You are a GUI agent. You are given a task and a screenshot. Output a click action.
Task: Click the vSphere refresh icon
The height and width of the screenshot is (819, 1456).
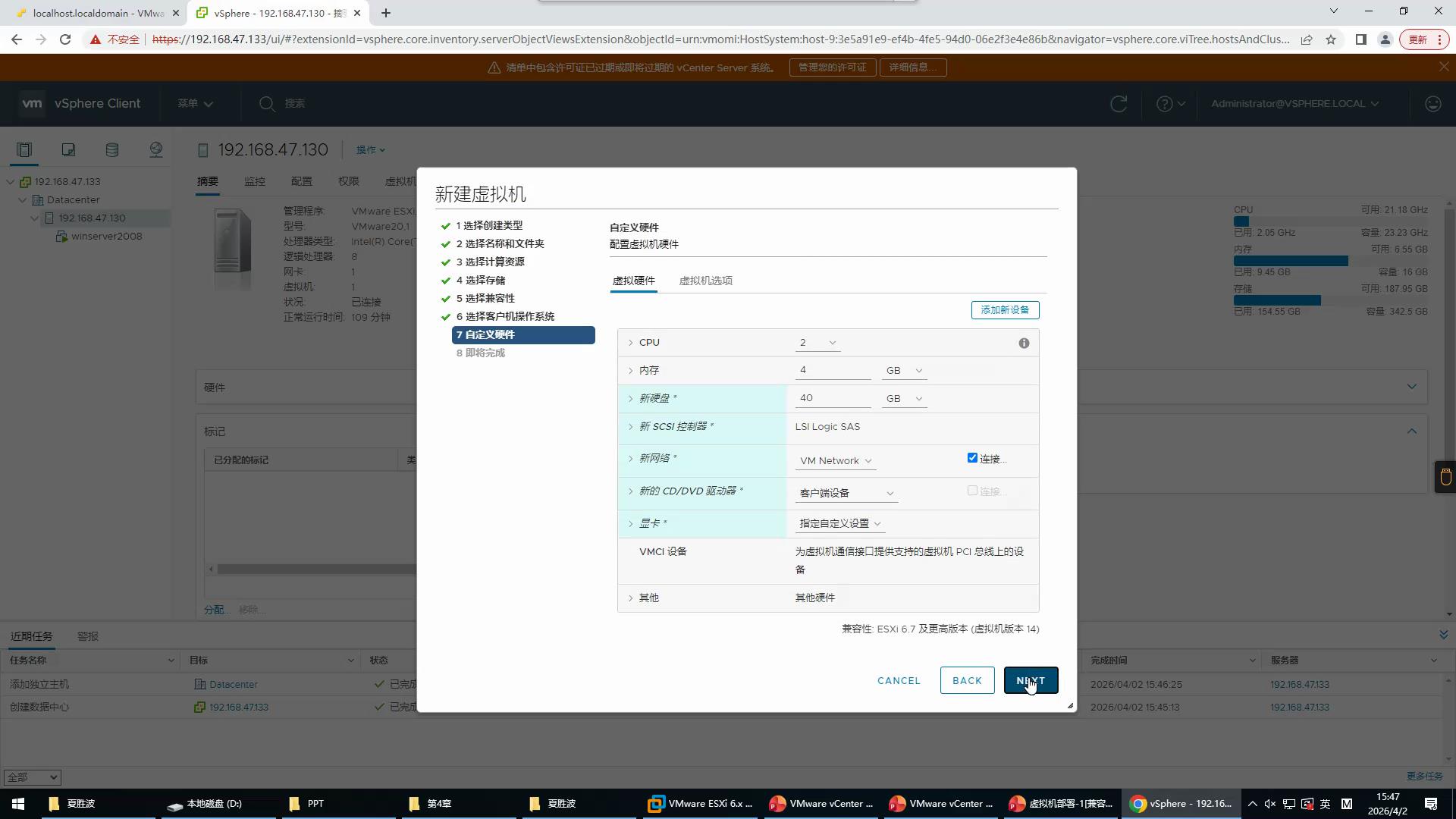coord(1119,104)
